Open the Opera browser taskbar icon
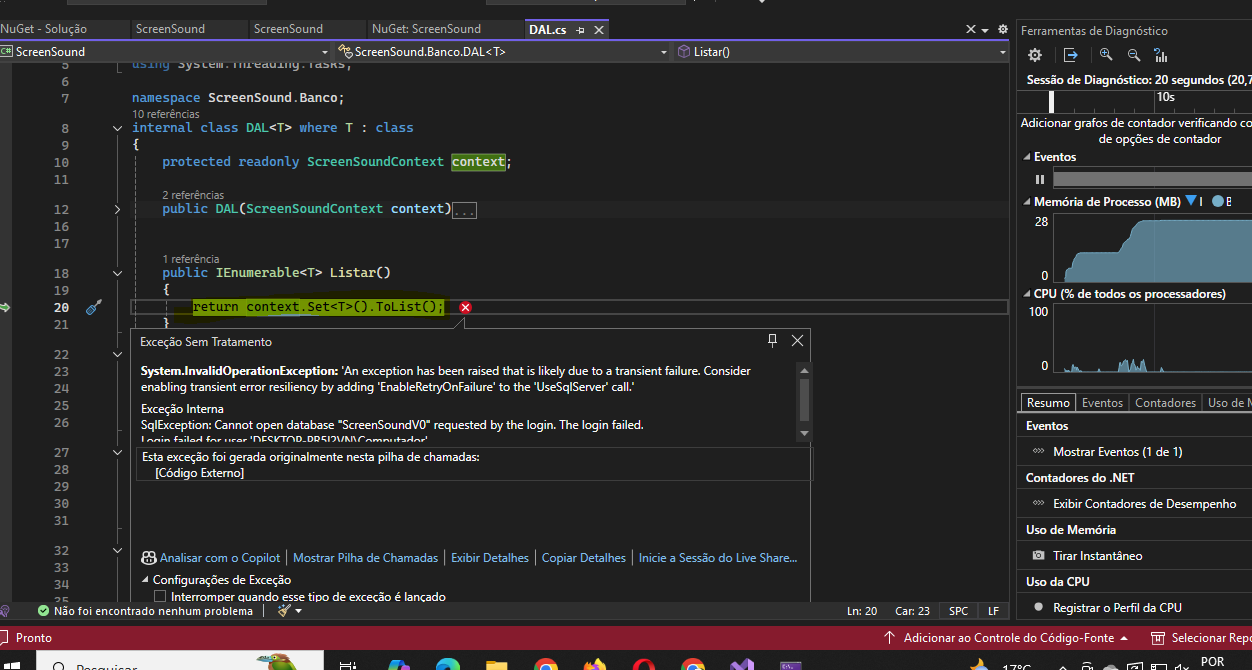1252x670 pixels. pos(644,664)
